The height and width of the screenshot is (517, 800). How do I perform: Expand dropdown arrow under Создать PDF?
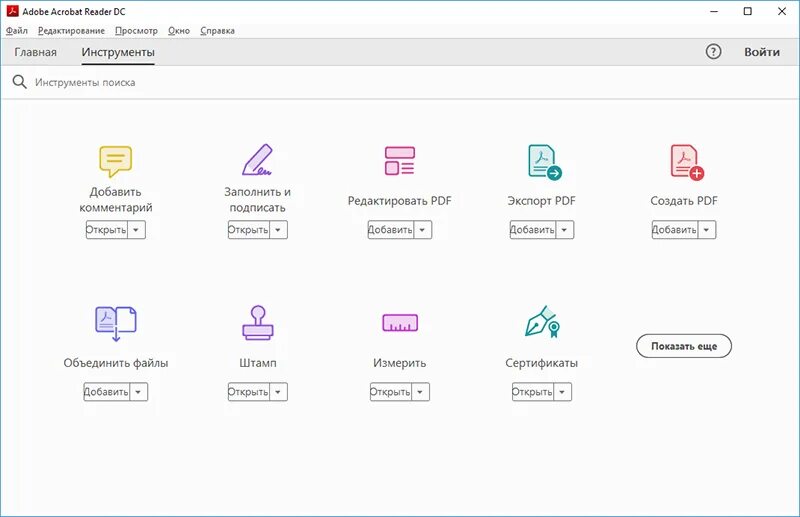point(707,230)
